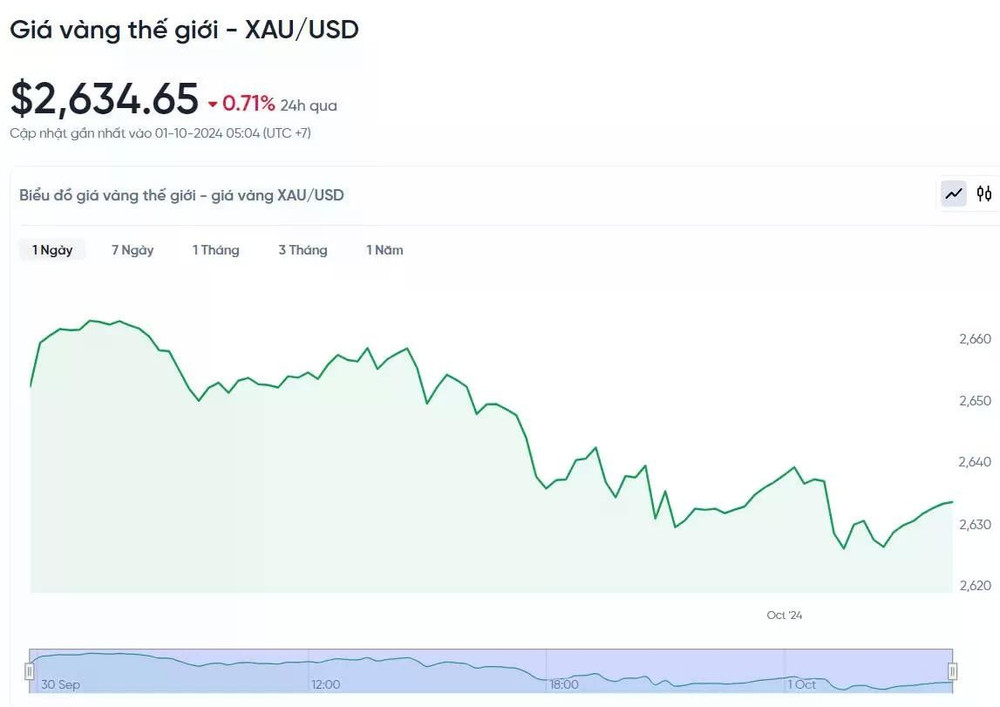This screenshot has width=1000, height=707.
Task: Select the 1 Ngày time range
Action: click(x=52, y=250)
